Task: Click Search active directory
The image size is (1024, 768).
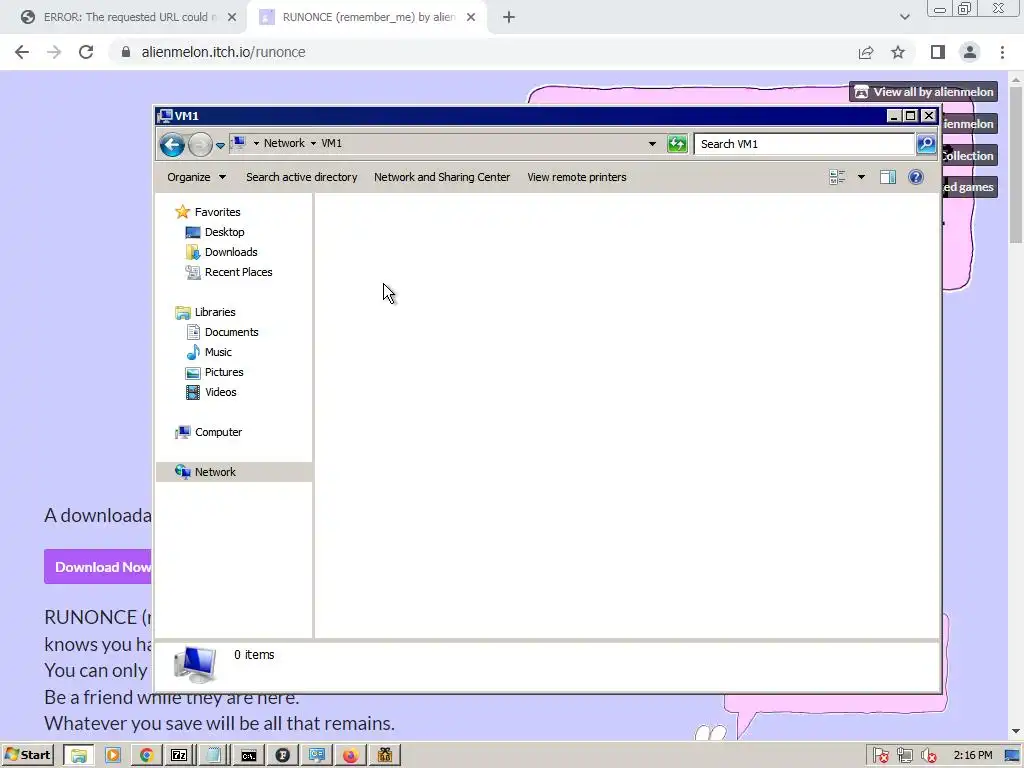Action: 302,177
